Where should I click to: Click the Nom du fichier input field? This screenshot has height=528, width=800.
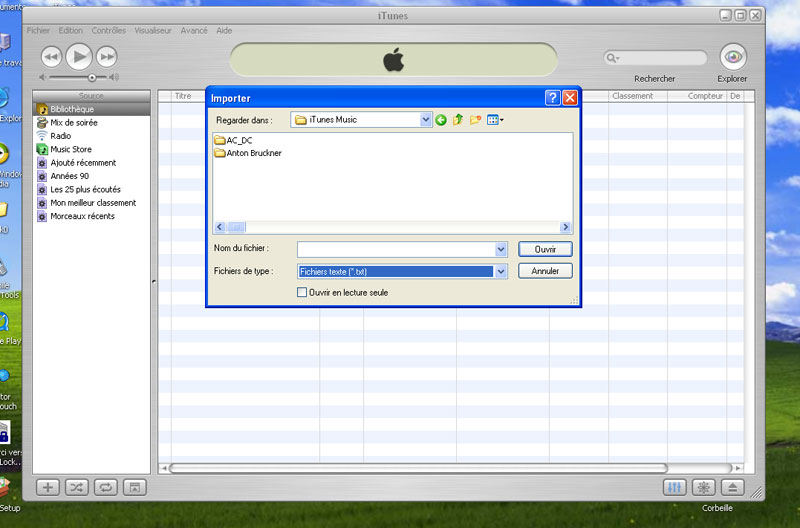pyautogui.click(x=396, y=249)
